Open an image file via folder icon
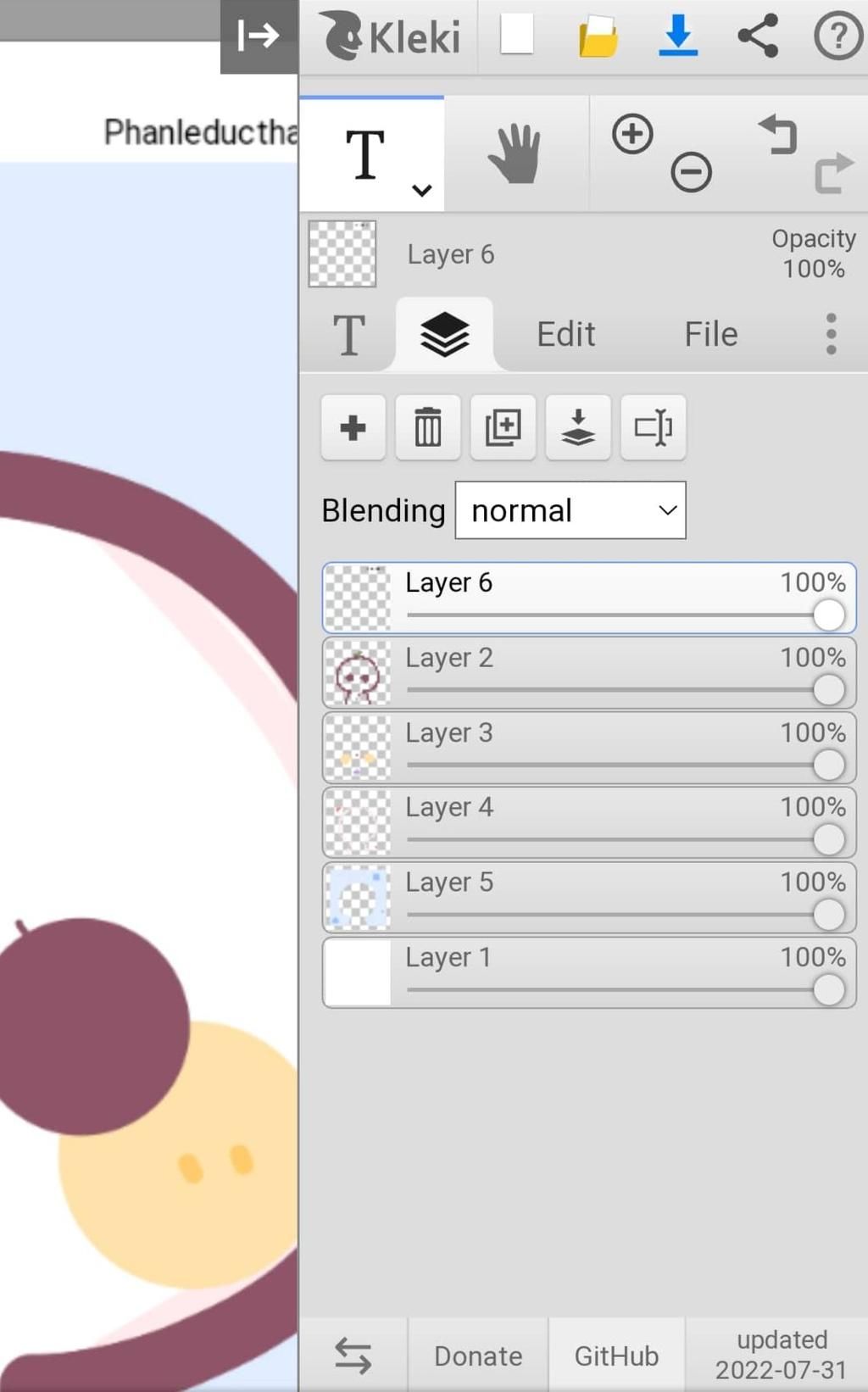 [x=598, y=36]
